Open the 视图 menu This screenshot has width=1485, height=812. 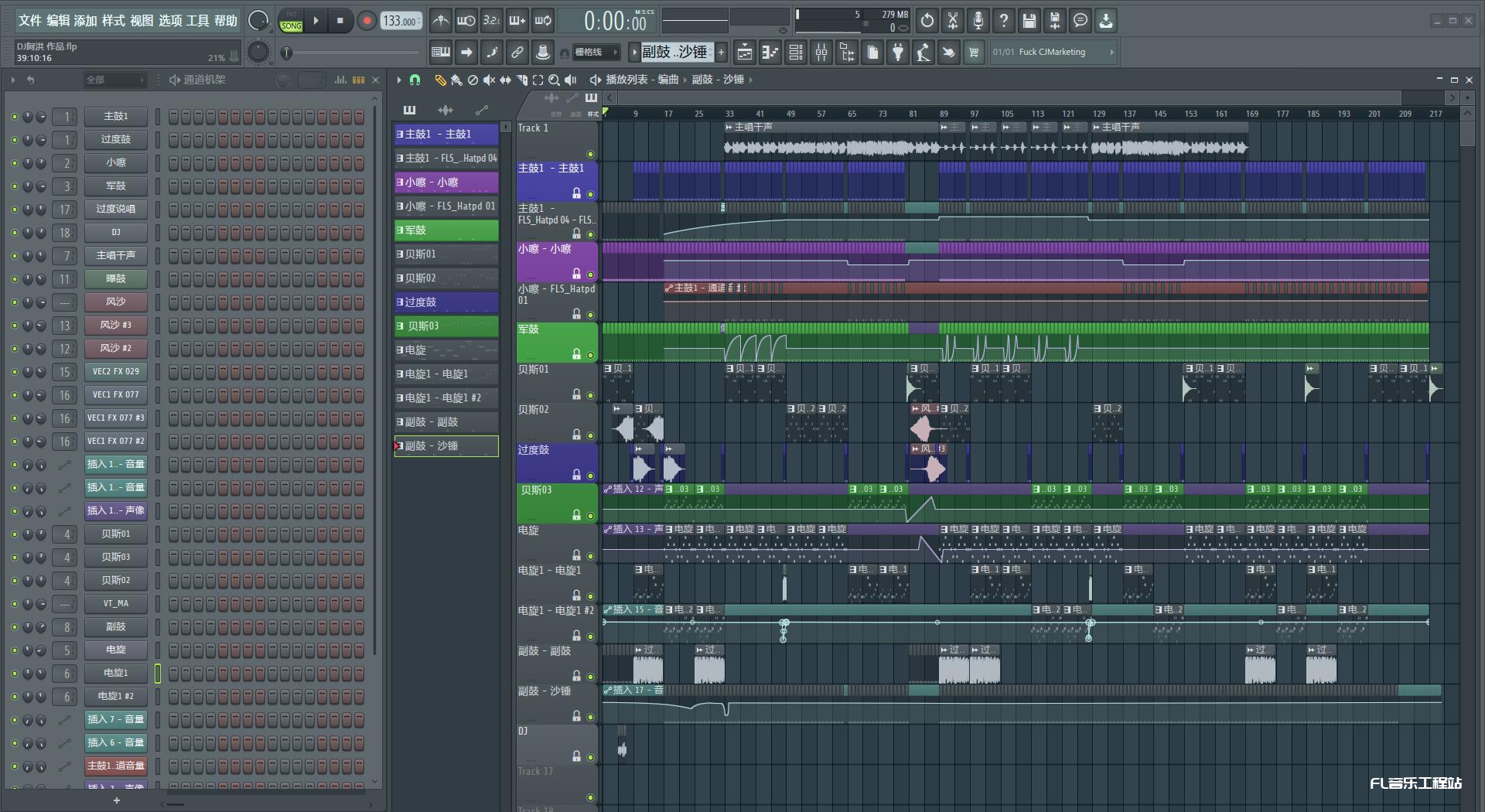tap(142, 21)
